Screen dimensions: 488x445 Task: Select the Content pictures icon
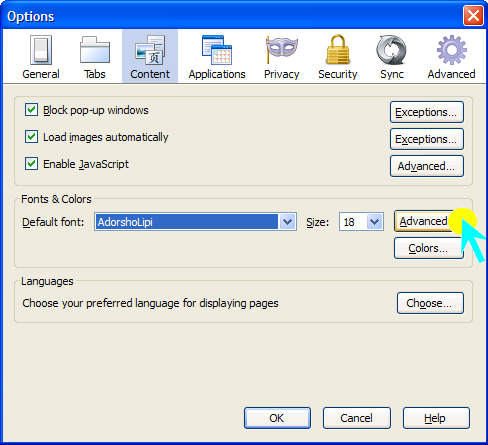[x=150, y=50]
